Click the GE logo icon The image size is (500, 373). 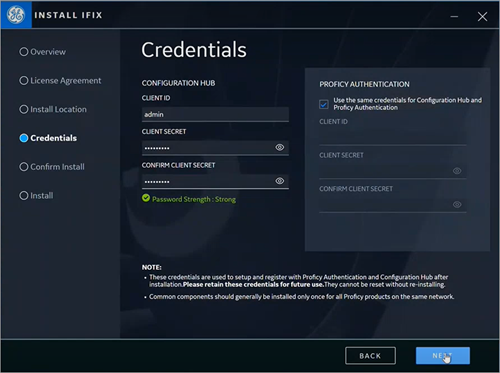point(16,15)
